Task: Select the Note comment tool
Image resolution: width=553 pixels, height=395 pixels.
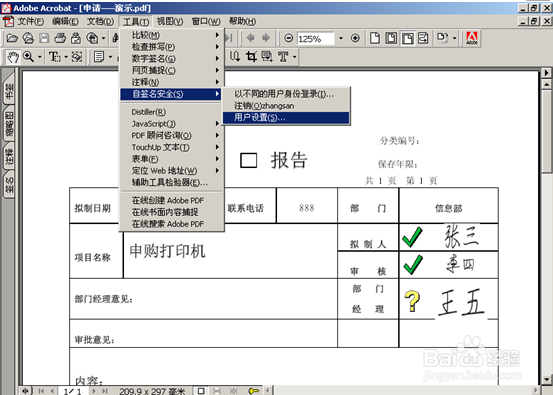Action: tap(99, 56)
